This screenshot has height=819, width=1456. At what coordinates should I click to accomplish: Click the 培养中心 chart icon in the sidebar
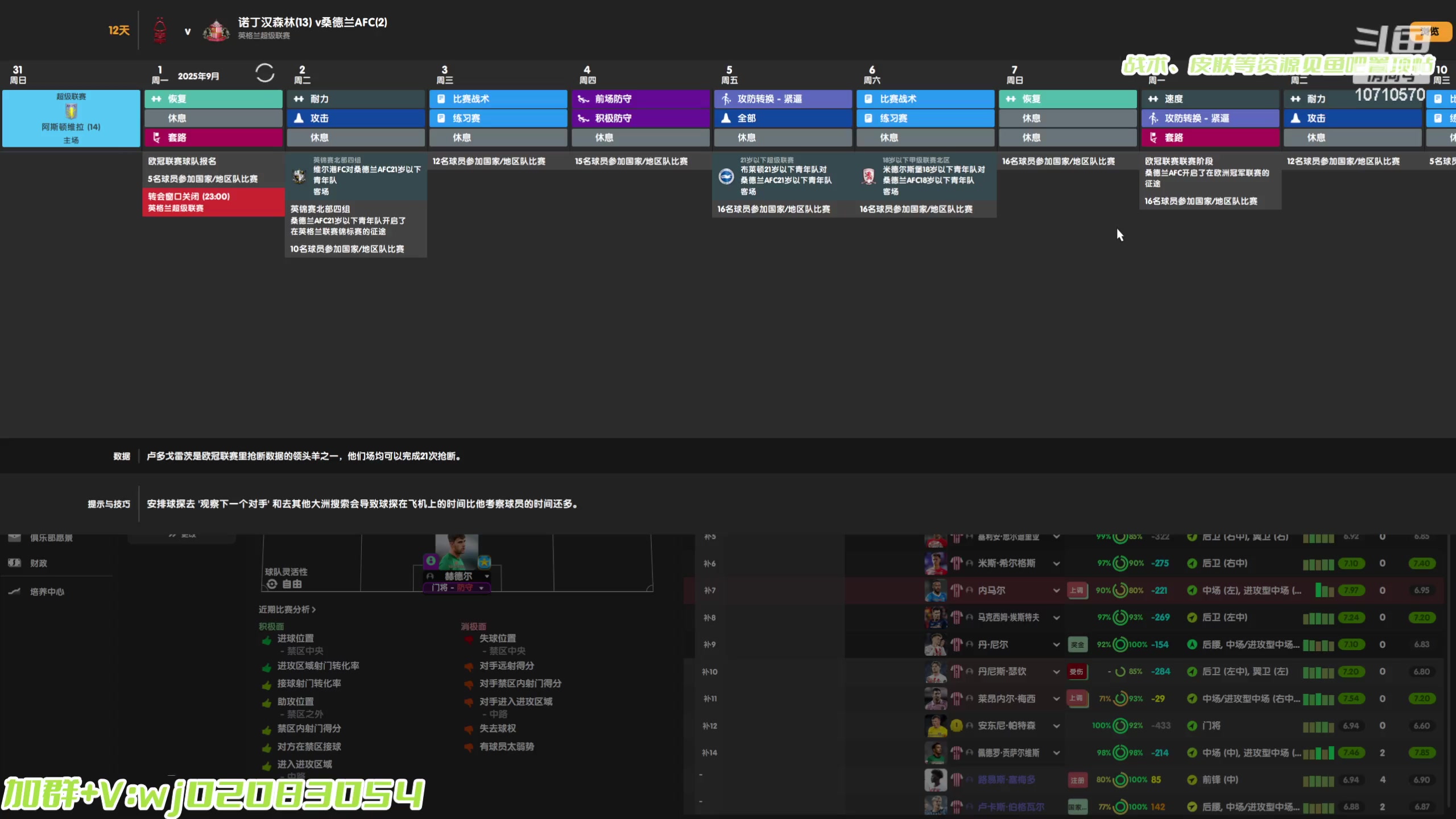pos(14,591)
